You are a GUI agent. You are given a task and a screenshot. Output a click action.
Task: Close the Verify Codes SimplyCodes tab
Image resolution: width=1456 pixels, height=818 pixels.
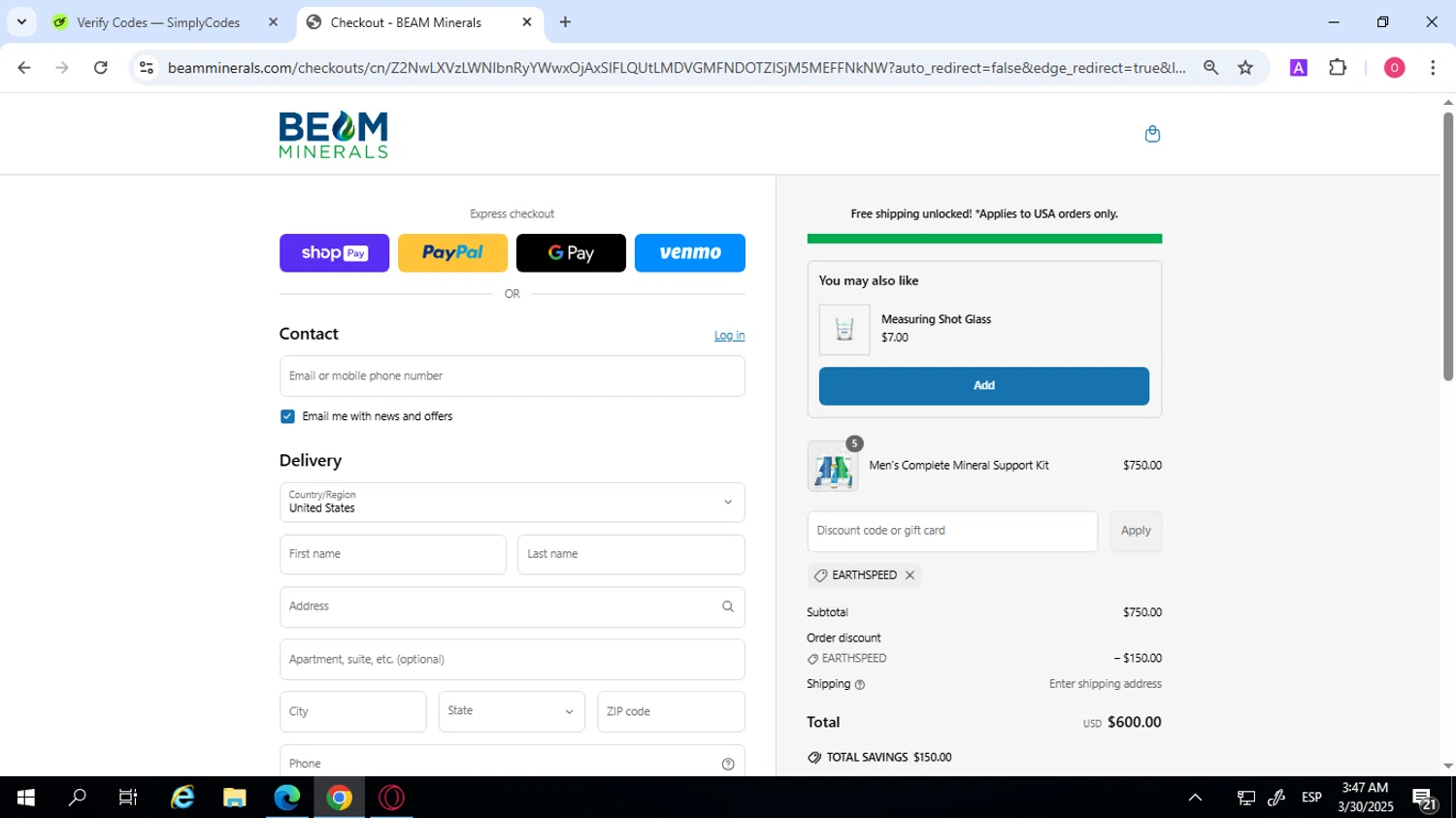273,22
